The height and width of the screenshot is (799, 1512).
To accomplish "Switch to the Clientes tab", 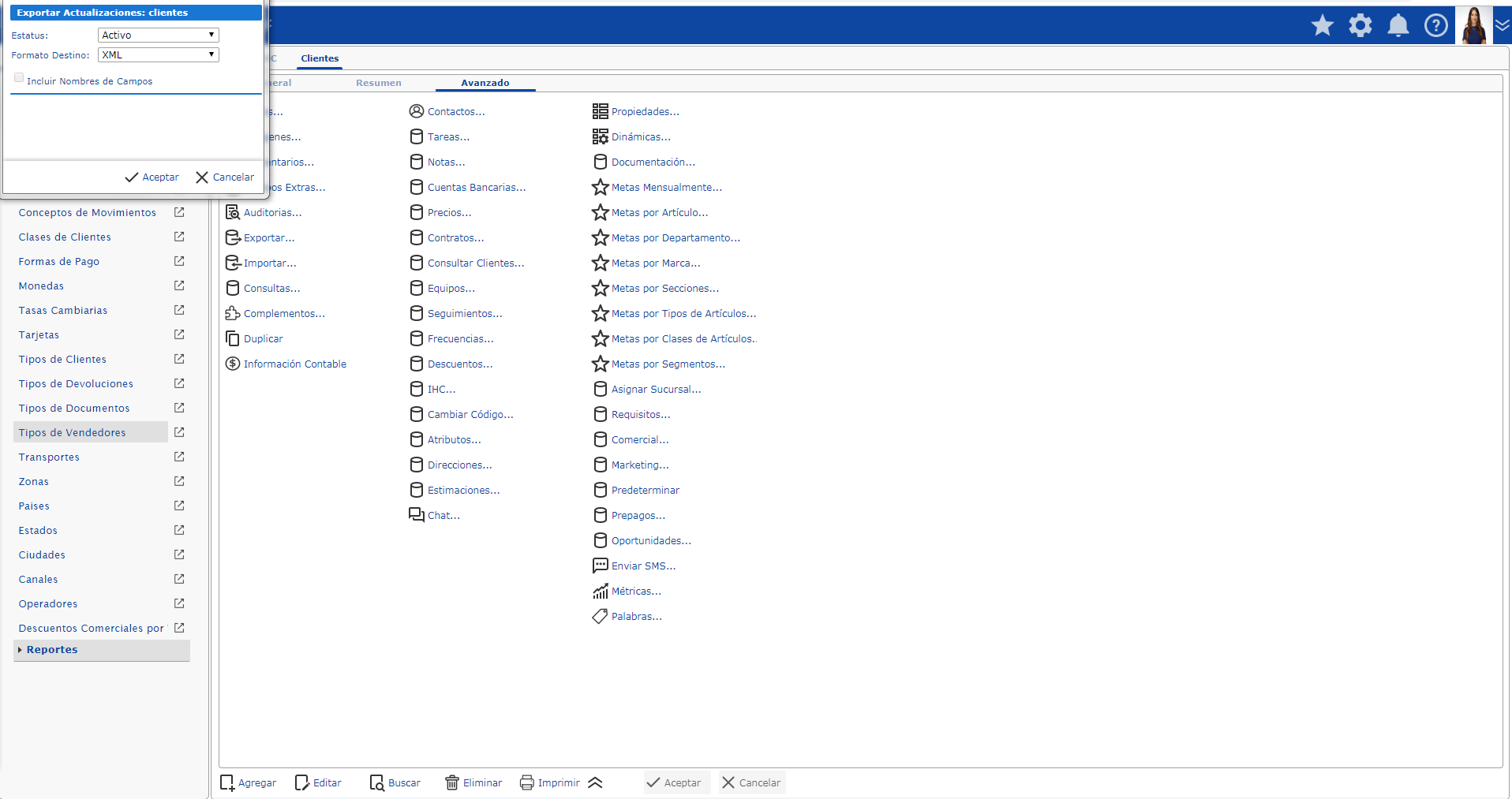I will tap(320, 58).
